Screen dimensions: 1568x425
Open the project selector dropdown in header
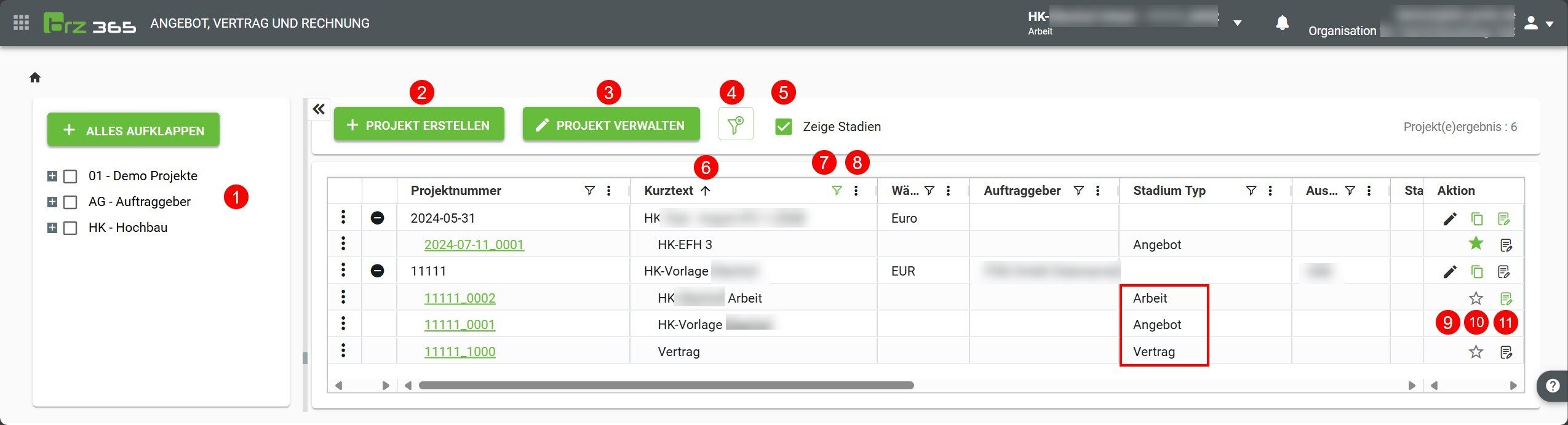(1237, 23)
